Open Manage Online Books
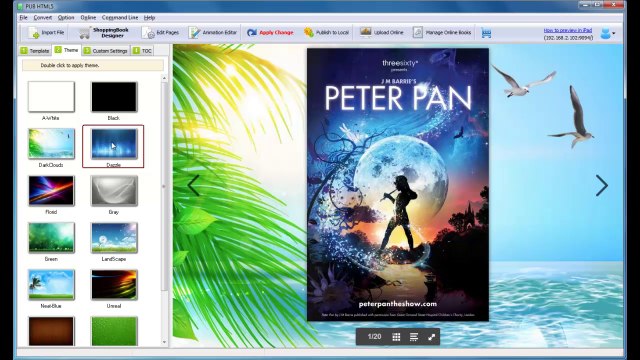Viewport: 640px width, 360px height. 442,33
